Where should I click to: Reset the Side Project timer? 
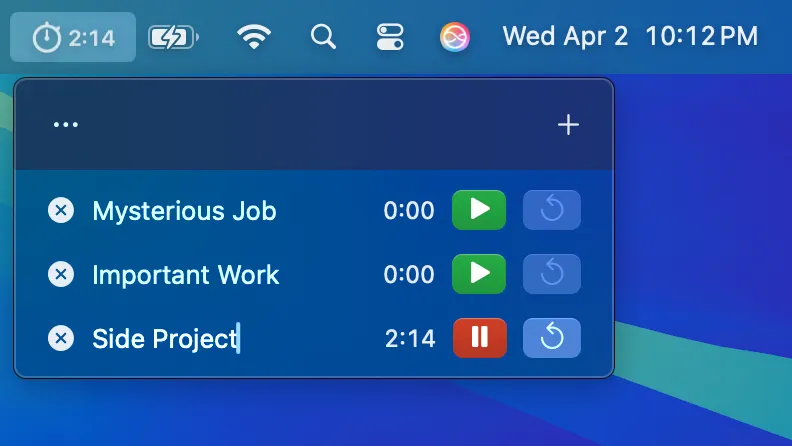click(552, 338)
